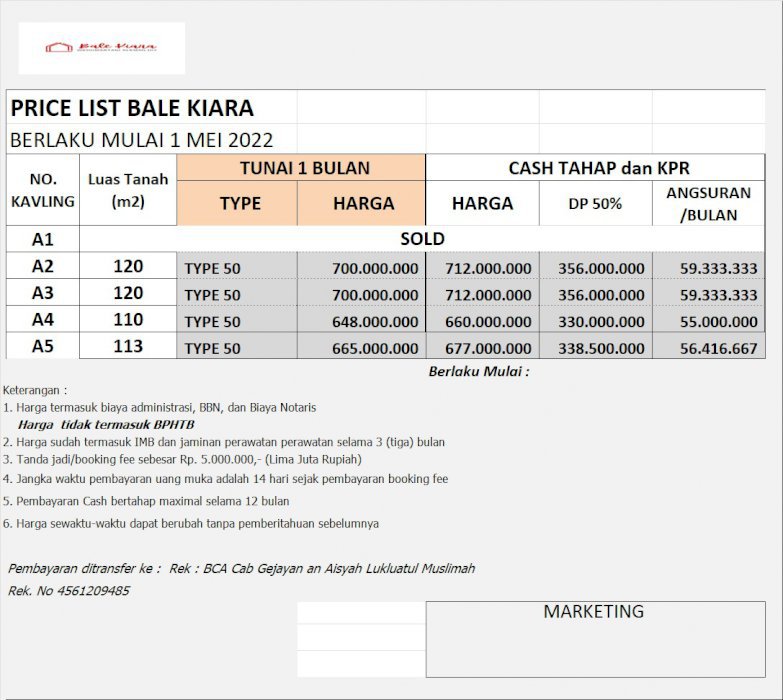Click the 677.000.000 cash tahap price
Viewport: 783px width, 700px height.
(484, 349)
